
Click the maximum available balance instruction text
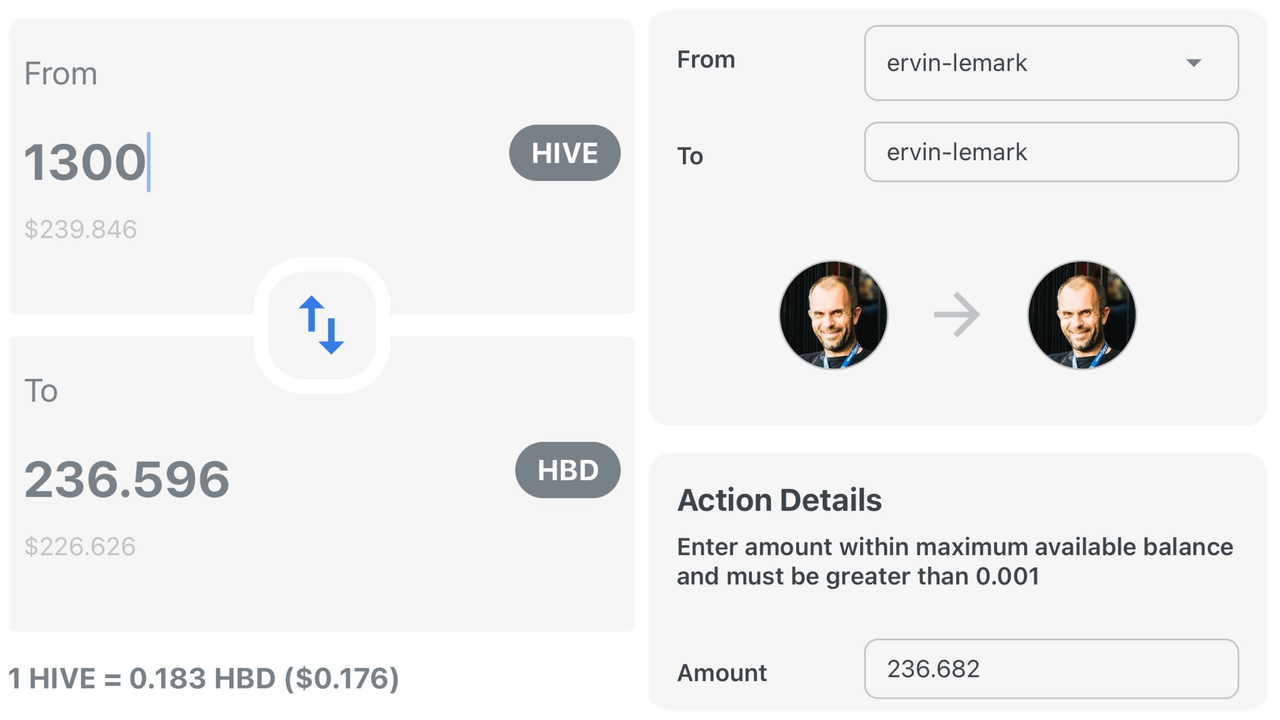tap(955, 562)
